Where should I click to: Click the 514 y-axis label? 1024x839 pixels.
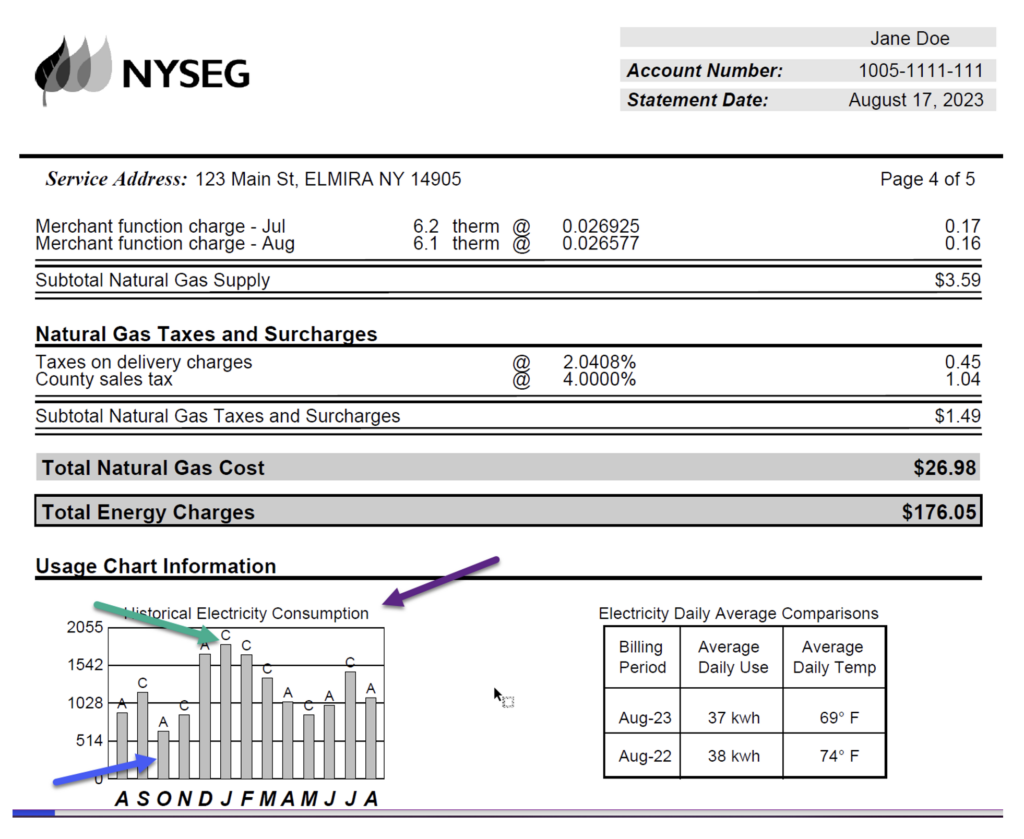pos(89,741)
